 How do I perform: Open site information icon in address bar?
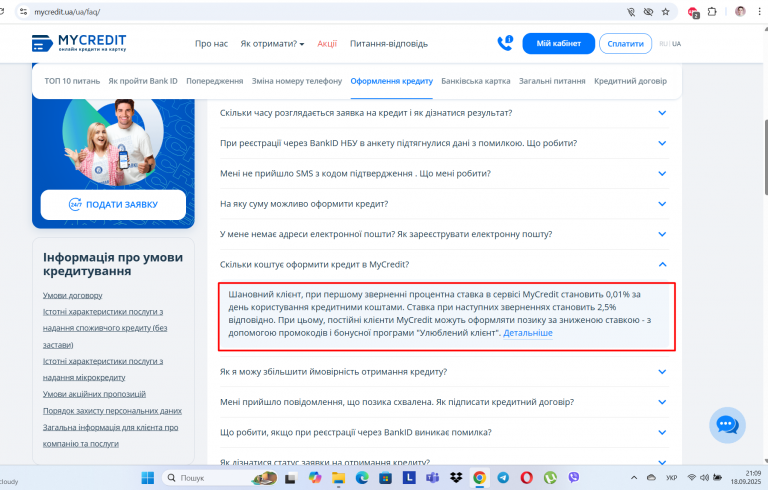[23, 12]
